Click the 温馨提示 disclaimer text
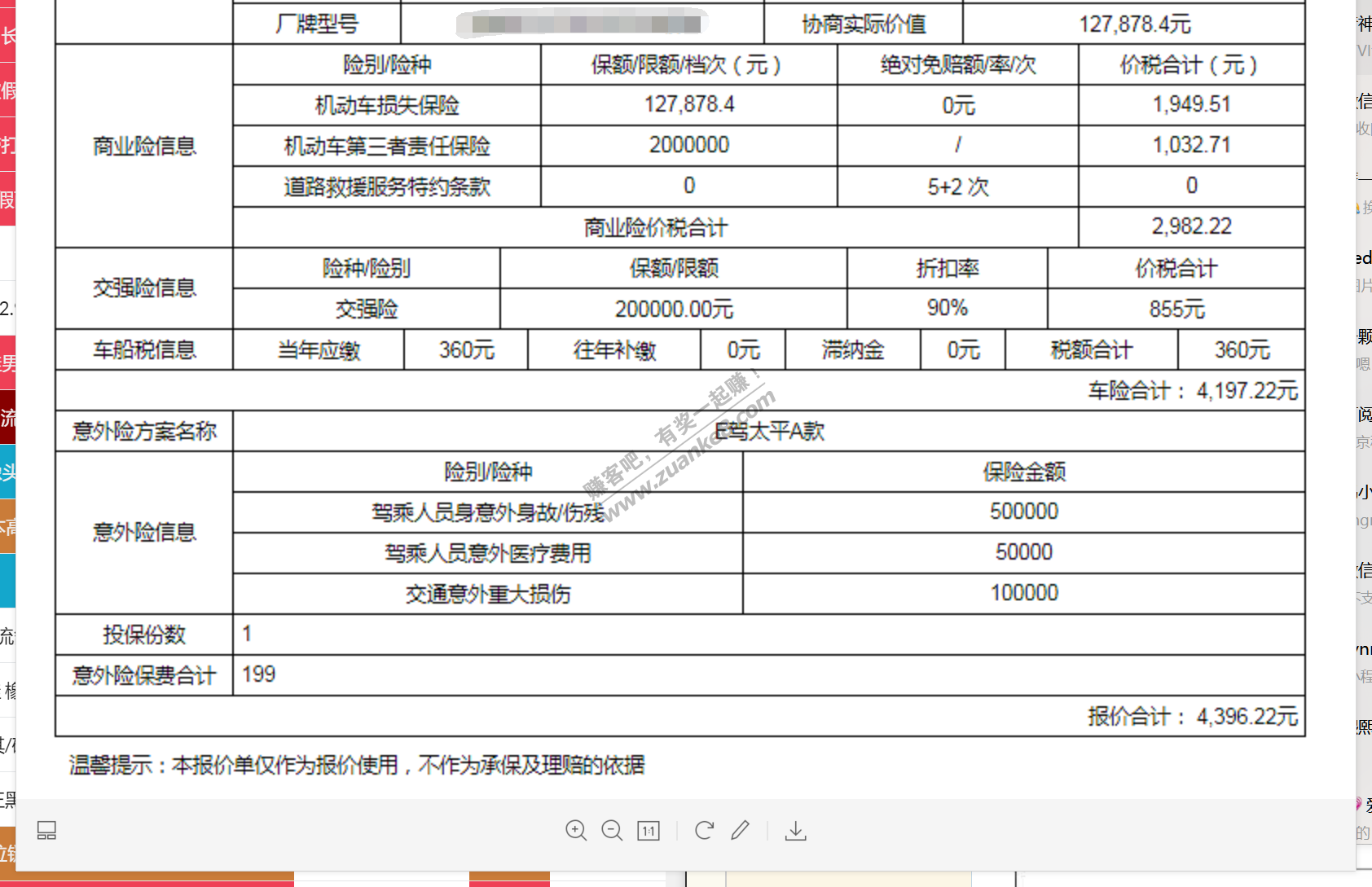The image size is (1372, 887). coord(357,765)
